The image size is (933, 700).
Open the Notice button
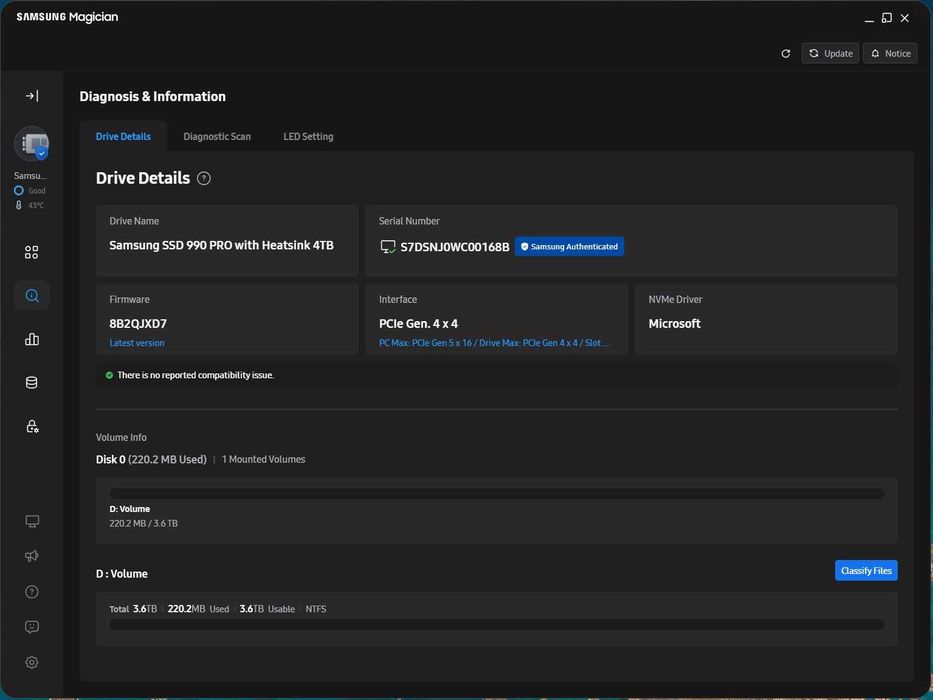(x=890, y=54)
